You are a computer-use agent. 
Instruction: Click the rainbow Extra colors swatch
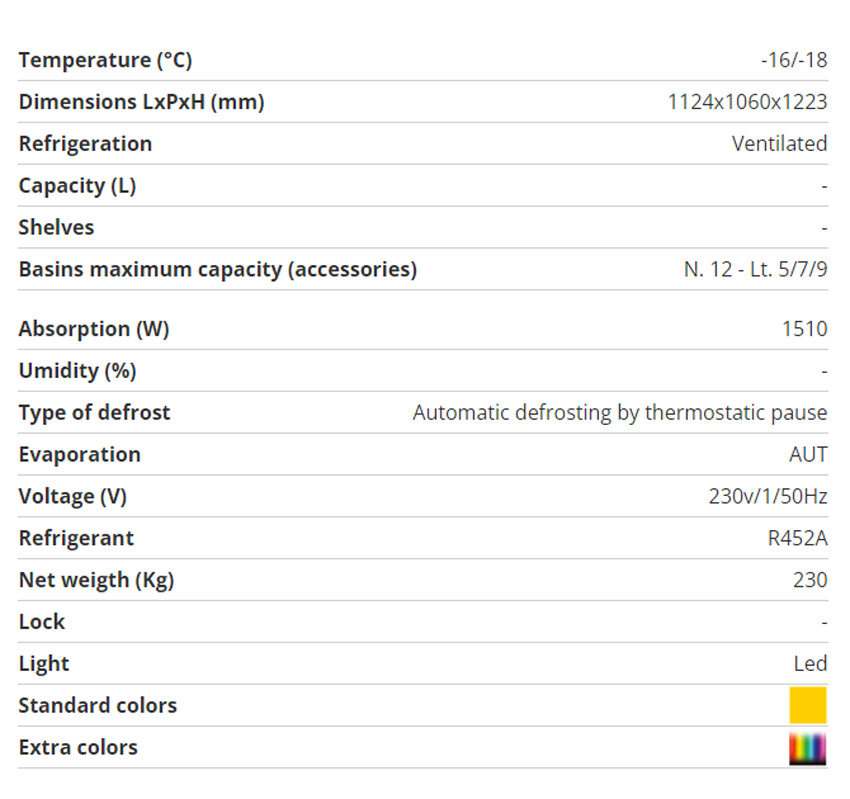(x=808, y=748)
